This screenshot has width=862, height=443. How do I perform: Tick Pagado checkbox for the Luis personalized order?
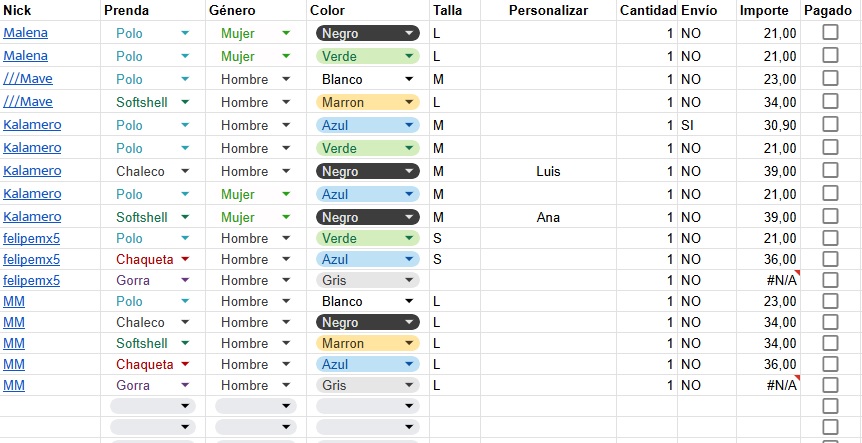coord(830,170)
